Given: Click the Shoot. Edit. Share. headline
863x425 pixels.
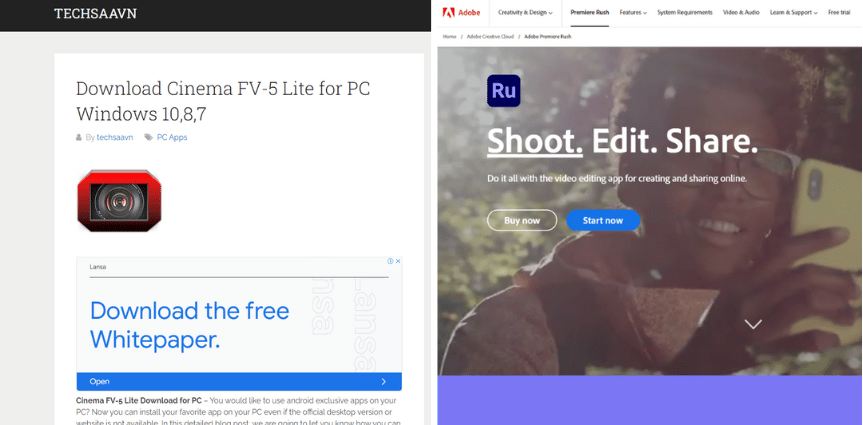Looking at the screenshot, I should tap(622, 141).
